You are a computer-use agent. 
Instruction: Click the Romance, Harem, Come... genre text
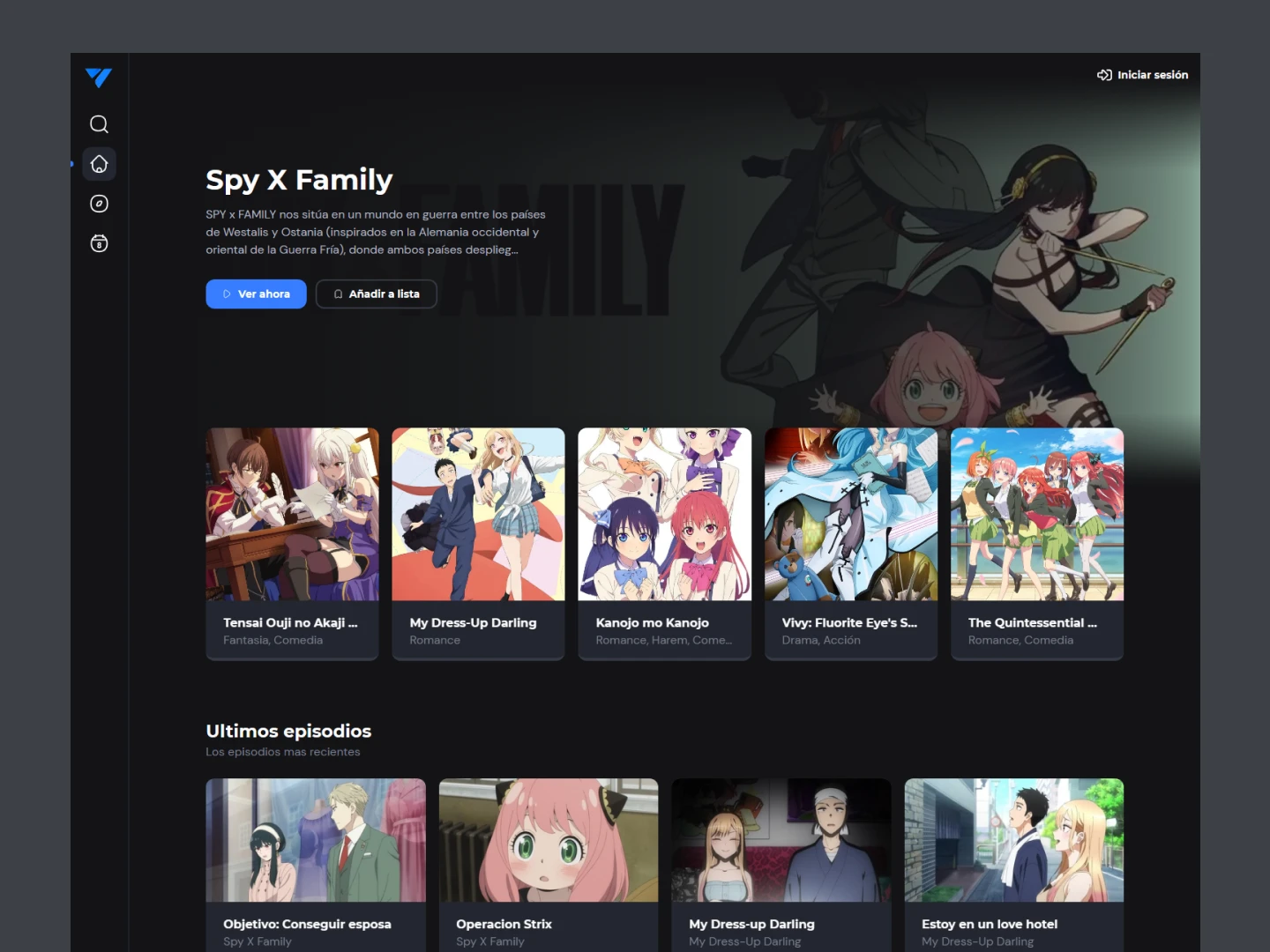[663, 640]
